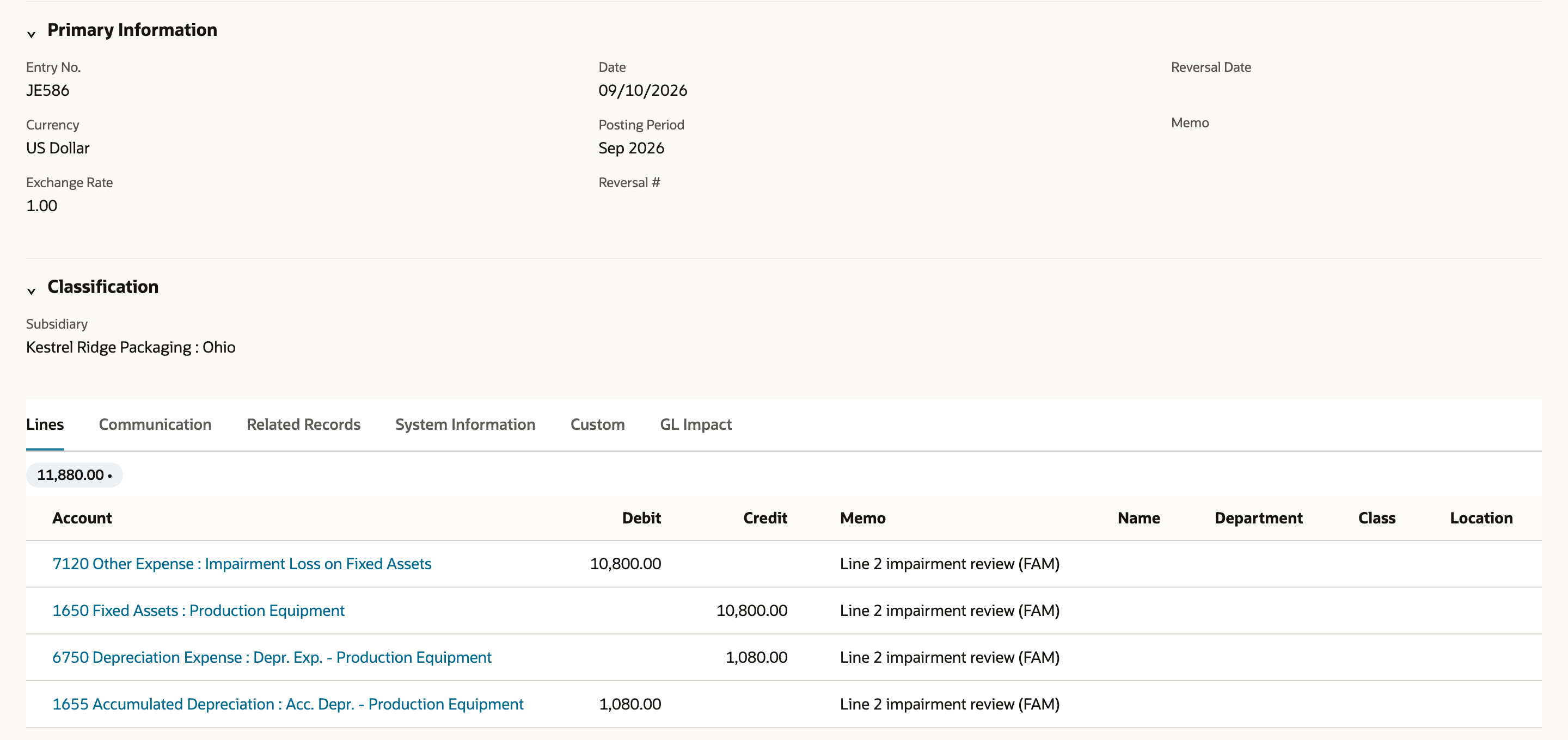Collapse the Primary Information section
Image resolution: width=1568 pixels, height=740 pixels.
pos(32,34)
